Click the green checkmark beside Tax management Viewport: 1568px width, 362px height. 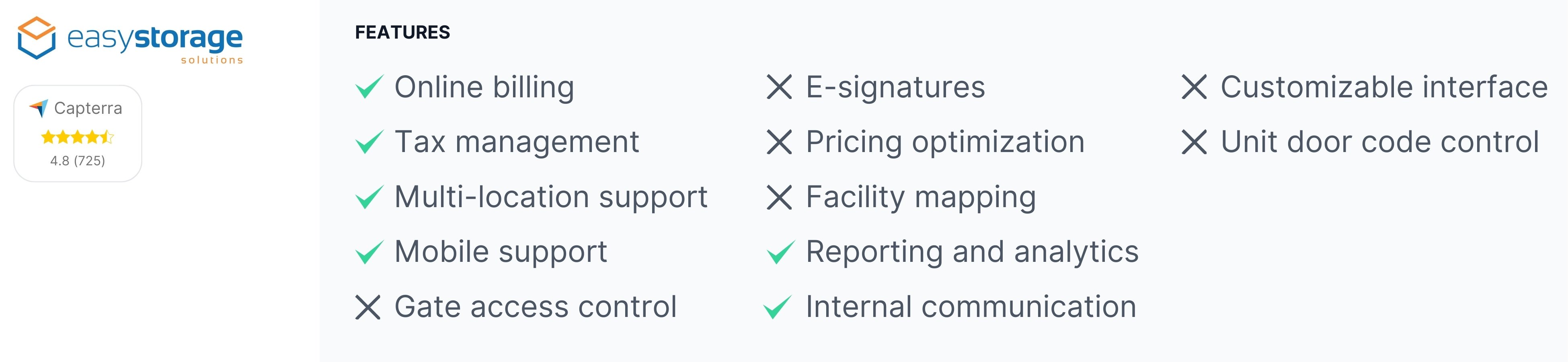coord(369,142)
